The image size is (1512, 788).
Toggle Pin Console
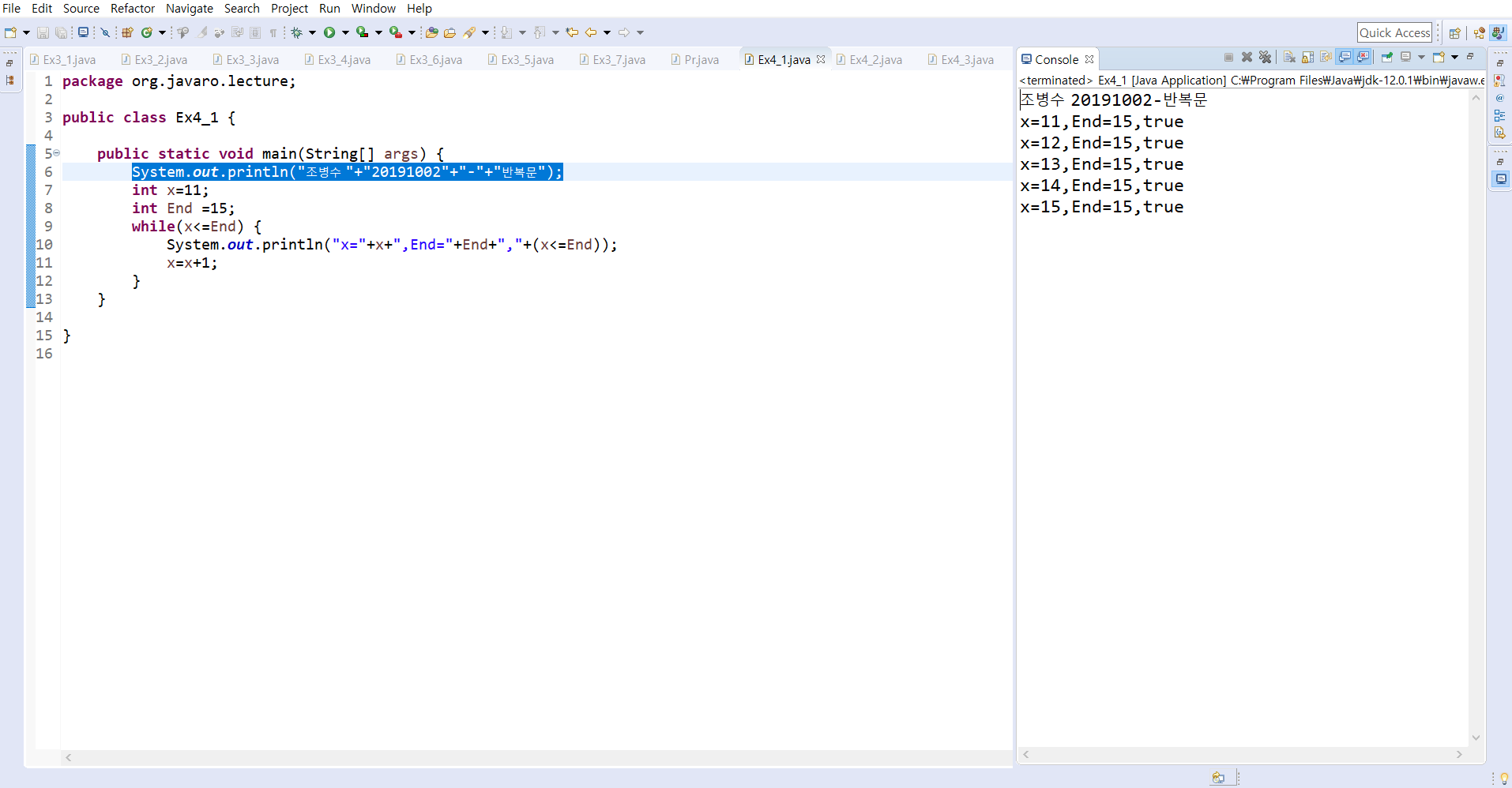click(1386, 57)
